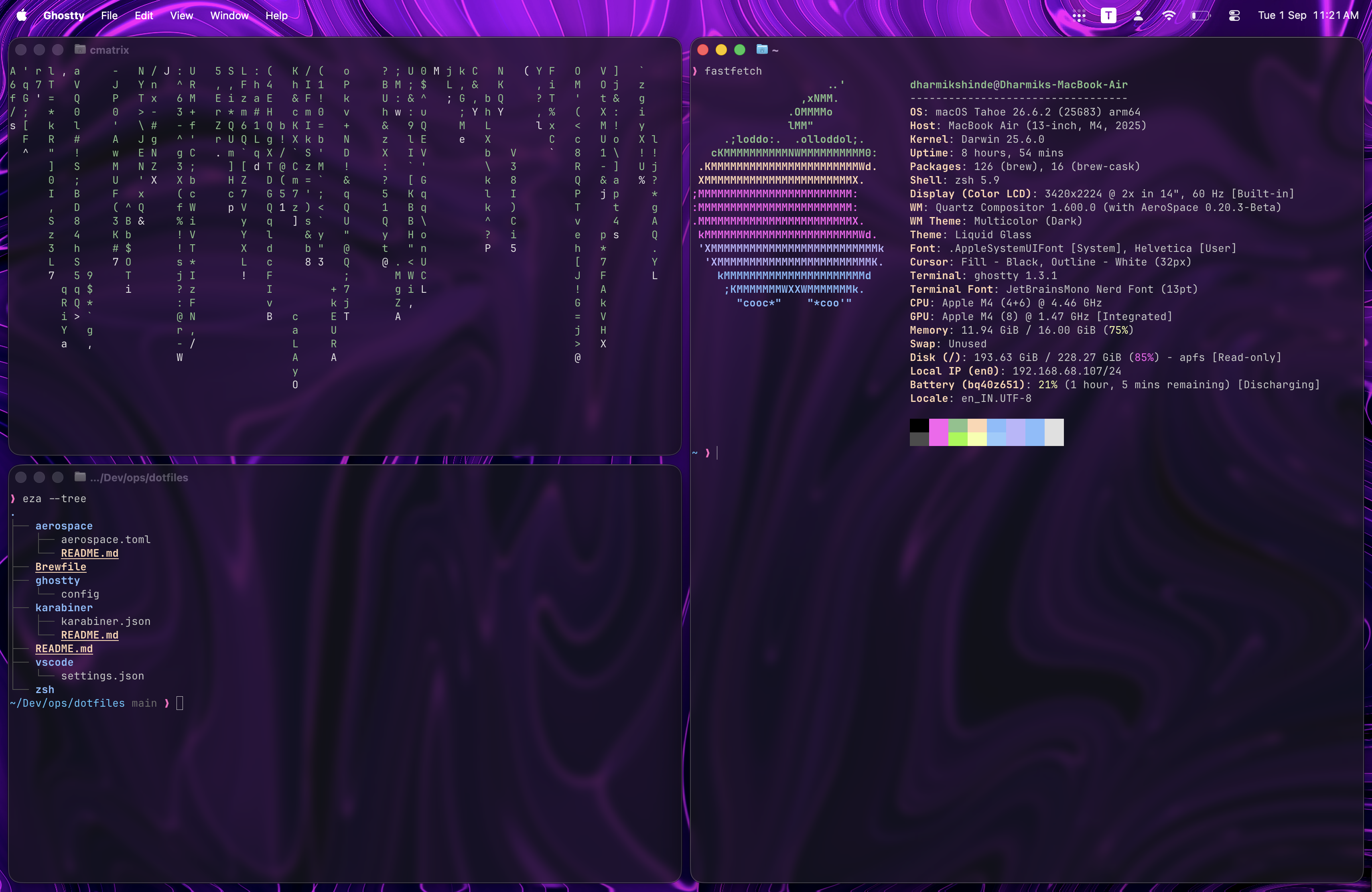Click karabiner.json in the tree

106,621
